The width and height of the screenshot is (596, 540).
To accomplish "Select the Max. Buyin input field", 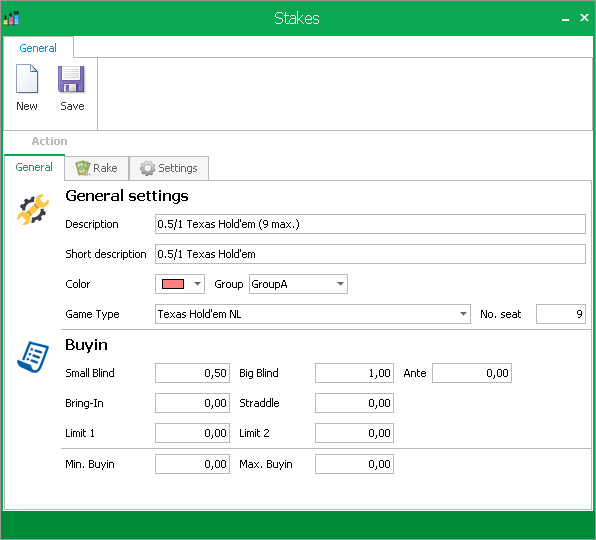I will click(x=354, y=464).
